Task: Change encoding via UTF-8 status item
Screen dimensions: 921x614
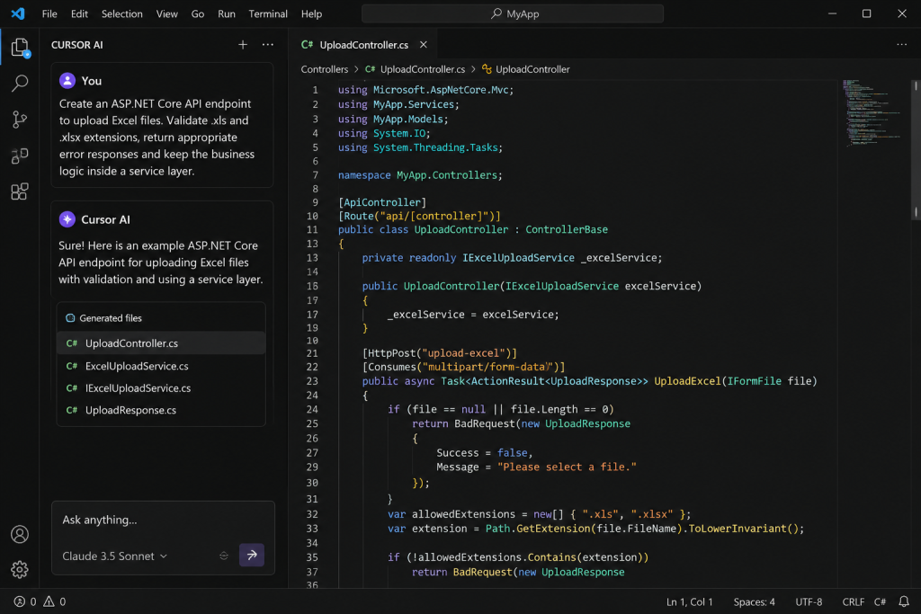Action: tap(808, 602)
